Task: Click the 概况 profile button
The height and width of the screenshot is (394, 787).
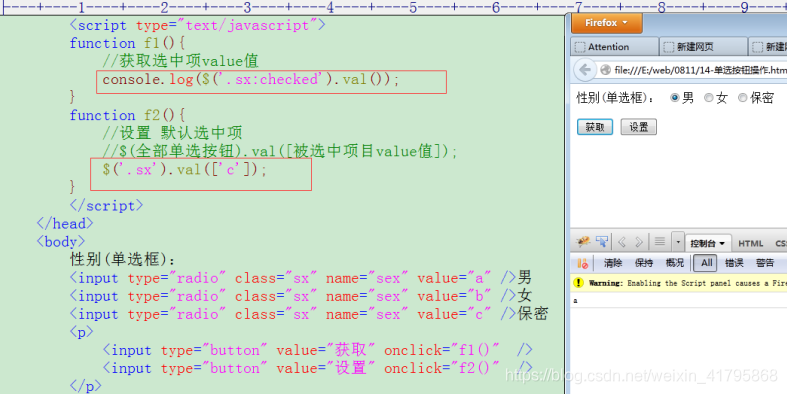Action: (x=675, y=262)
